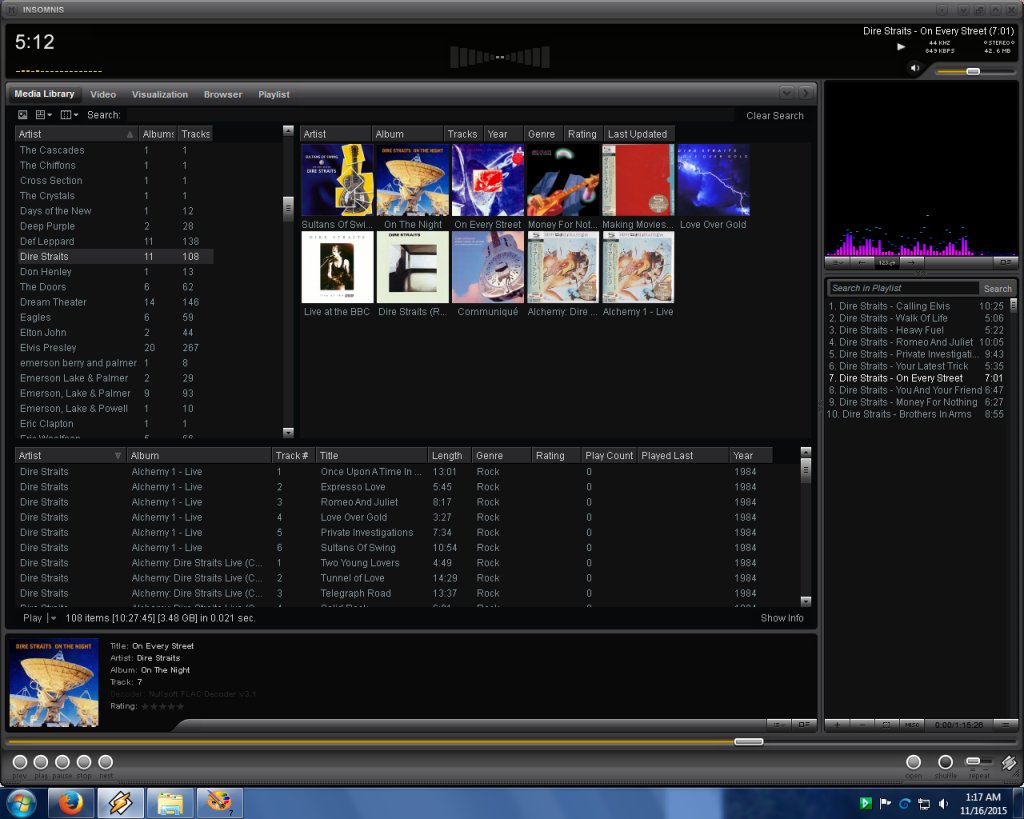Viewport: 1024px width, 819px height.
Task: Toggle the repeat switch
Action: (x=978, y=762)
